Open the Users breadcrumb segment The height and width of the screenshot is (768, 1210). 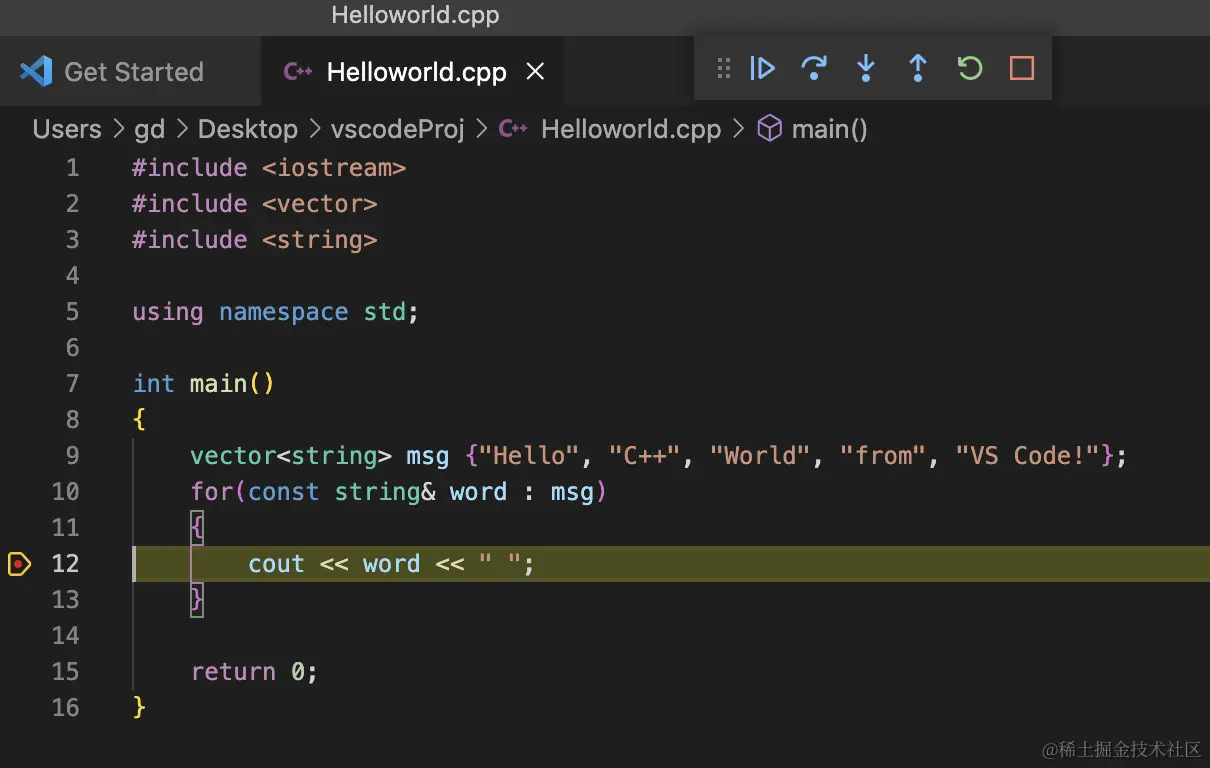pos(67,129)
